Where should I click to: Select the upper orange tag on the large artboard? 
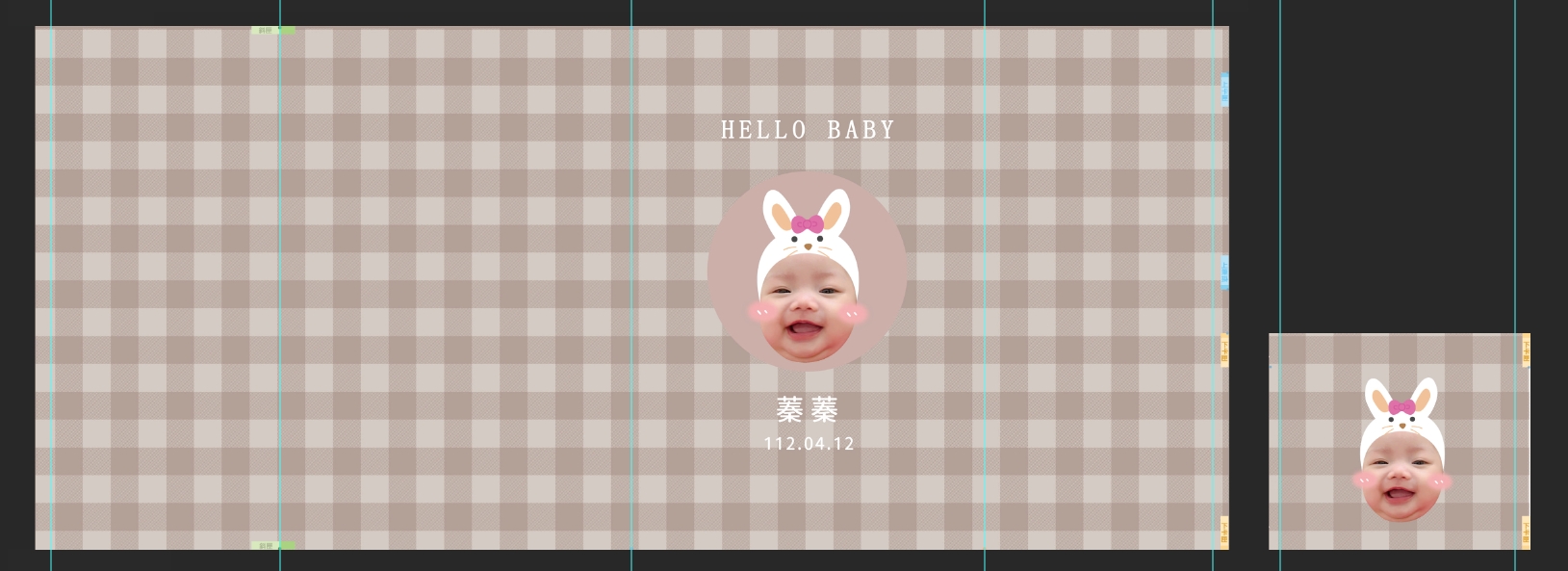[x=1224, y=350]
